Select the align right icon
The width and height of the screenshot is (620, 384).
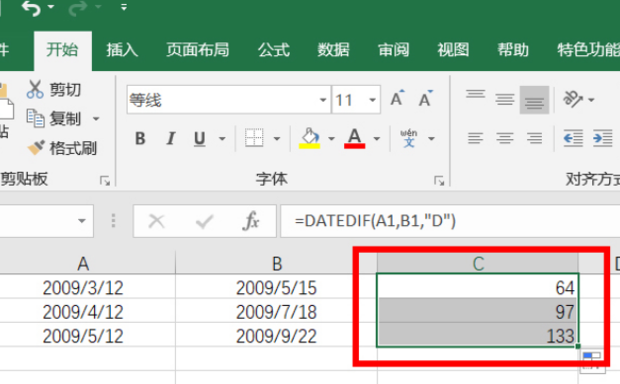click(534, 138)
